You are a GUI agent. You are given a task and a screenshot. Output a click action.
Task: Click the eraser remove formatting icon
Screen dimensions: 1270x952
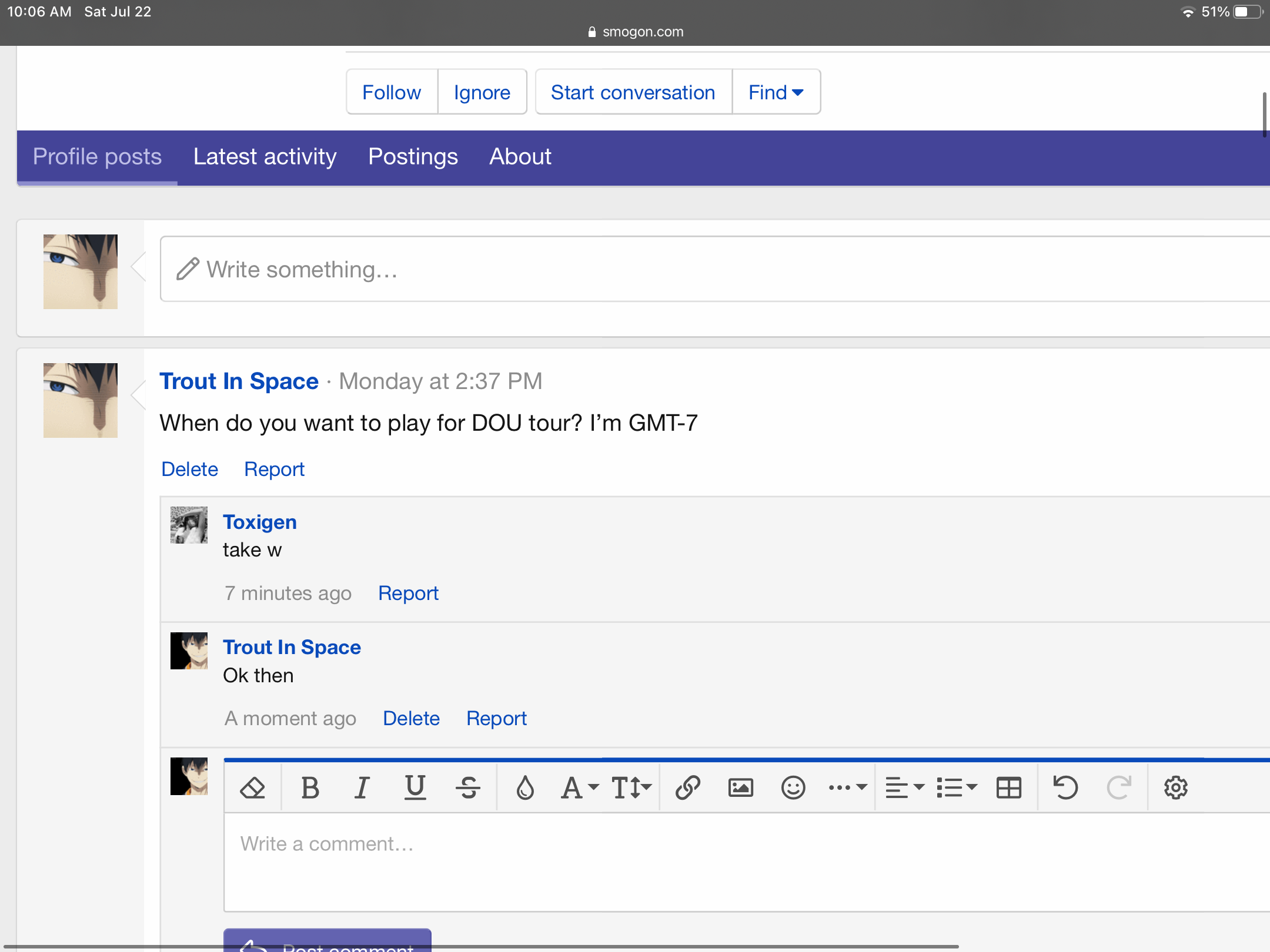pos(253,787)
